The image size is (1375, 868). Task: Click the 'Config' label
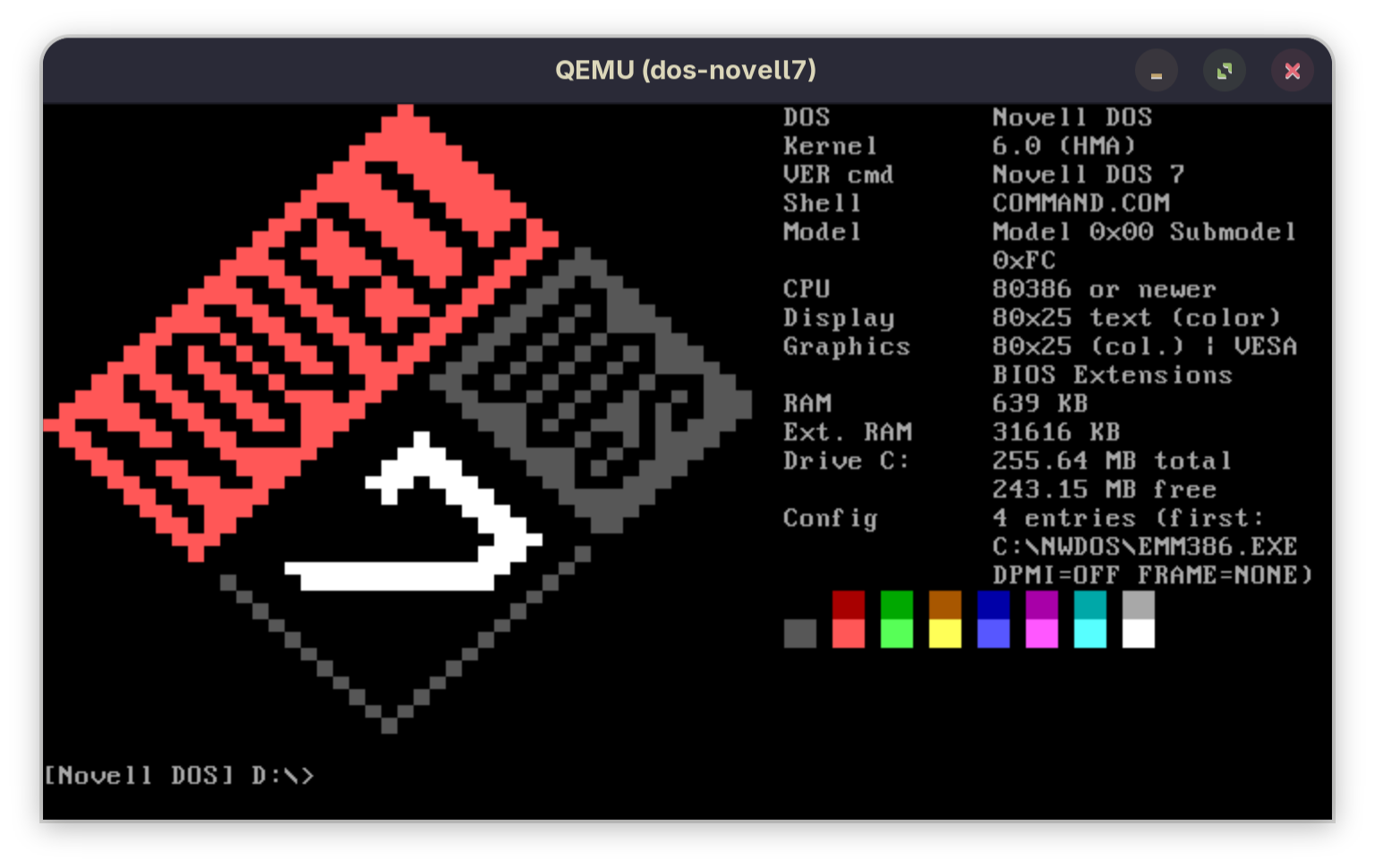click(x=831, y=519)
